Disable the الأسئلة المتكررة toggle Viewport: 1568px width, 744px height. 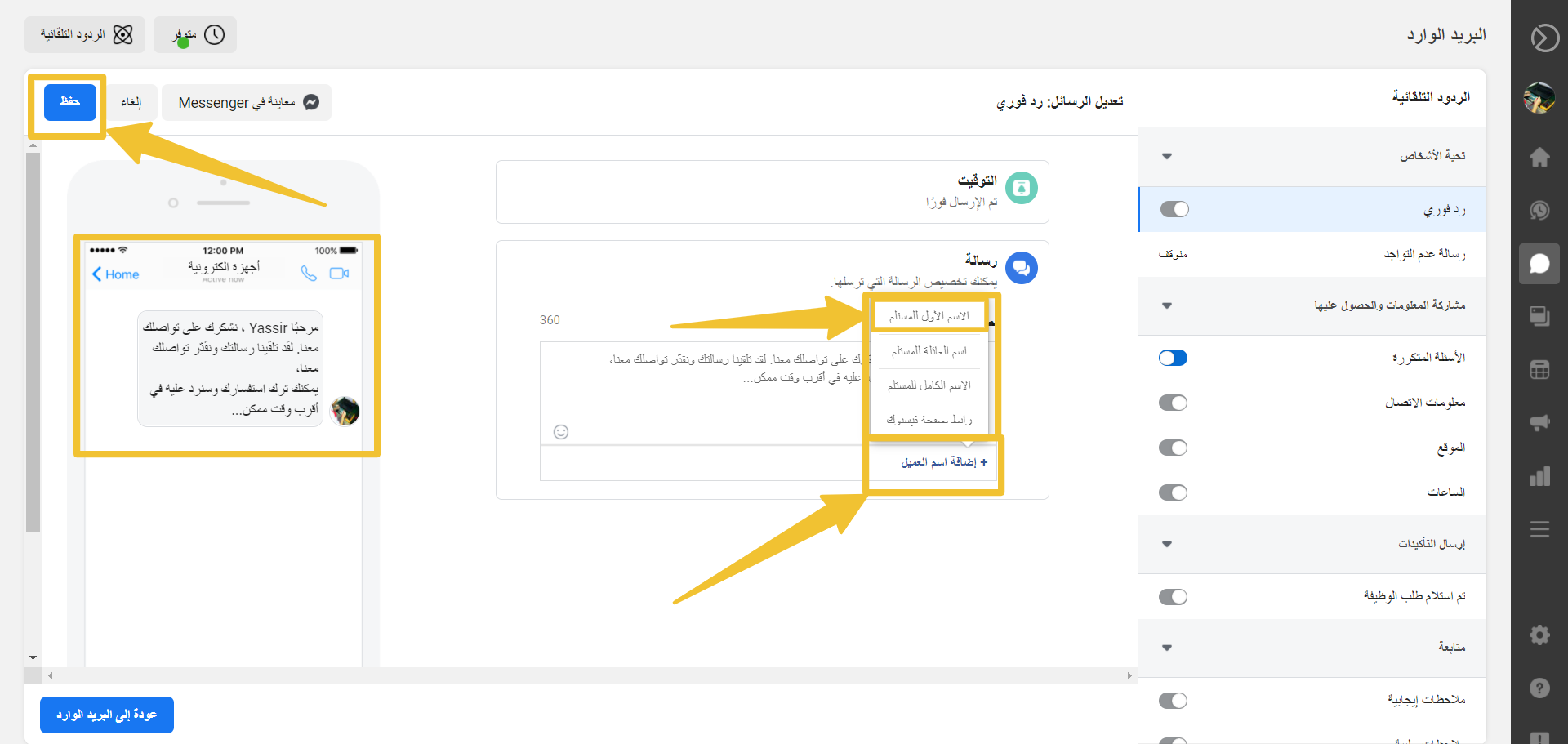click(x=1173, y=358)
